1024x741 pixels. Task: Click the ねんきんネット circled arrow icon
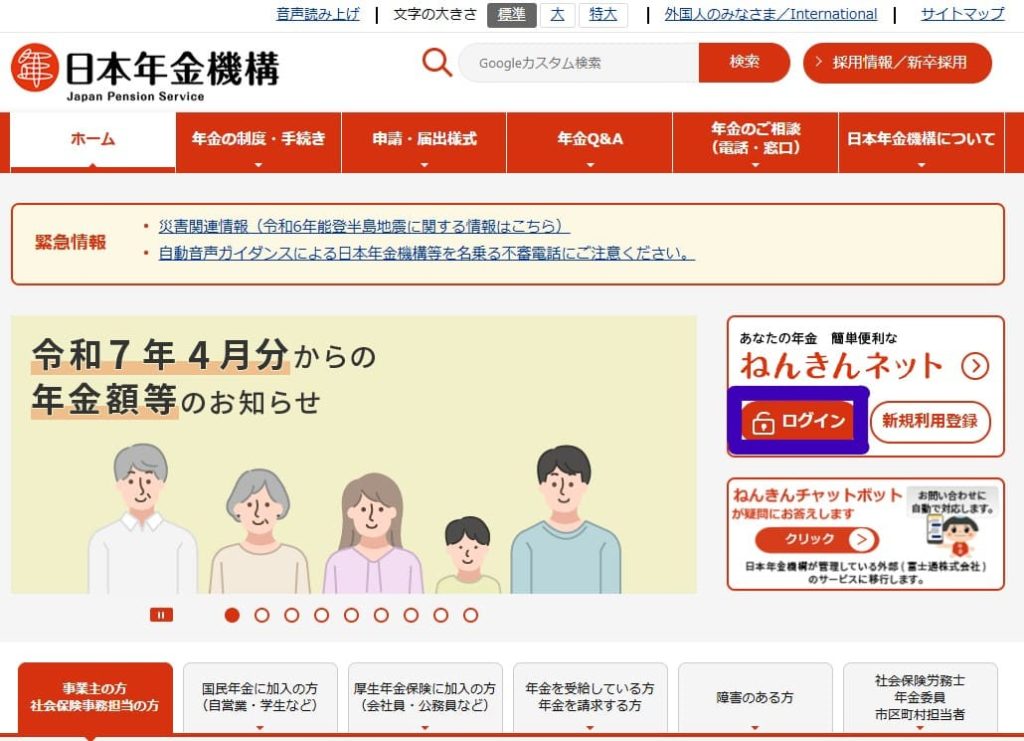[x=974, y=366]
